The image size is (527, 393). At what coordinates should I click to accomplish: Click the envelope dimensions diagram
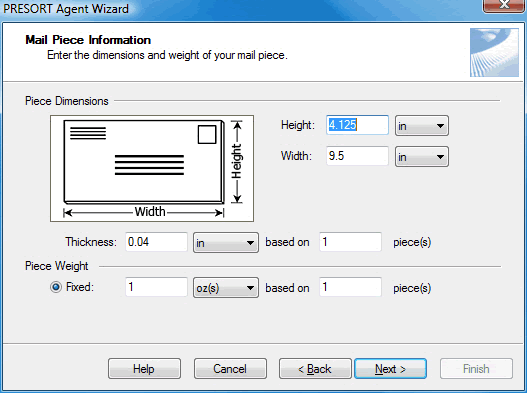152,168
